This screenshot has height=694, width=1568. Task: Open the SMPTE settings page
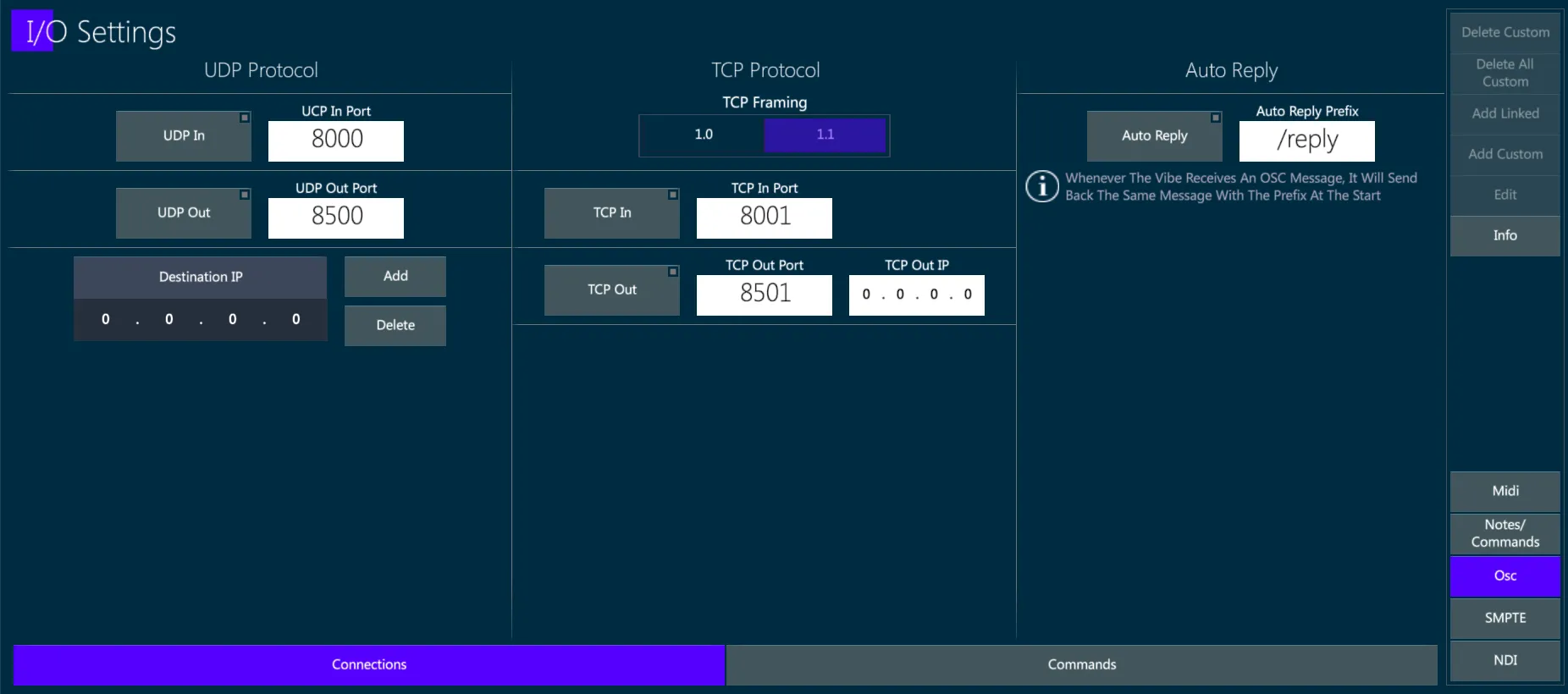point(1505,618)
